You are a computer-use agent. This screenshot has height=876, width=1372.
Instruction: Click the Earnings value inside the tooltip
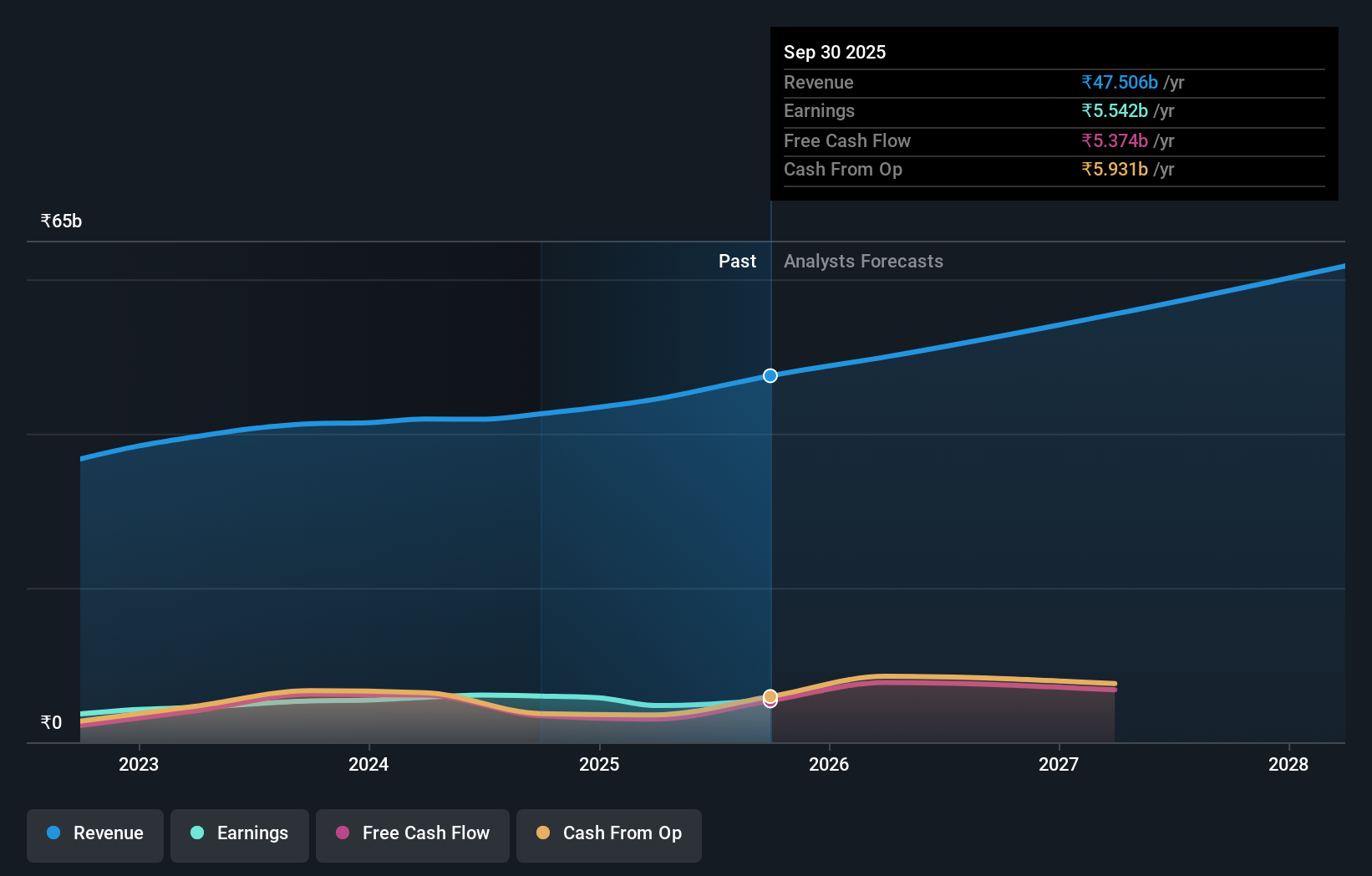1115,111
